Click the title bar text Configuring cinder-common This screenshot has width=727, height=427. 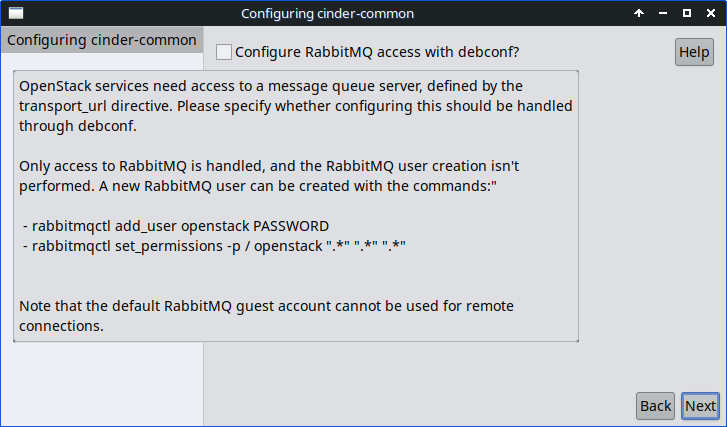pyautogui.click(x=327, y=13)
